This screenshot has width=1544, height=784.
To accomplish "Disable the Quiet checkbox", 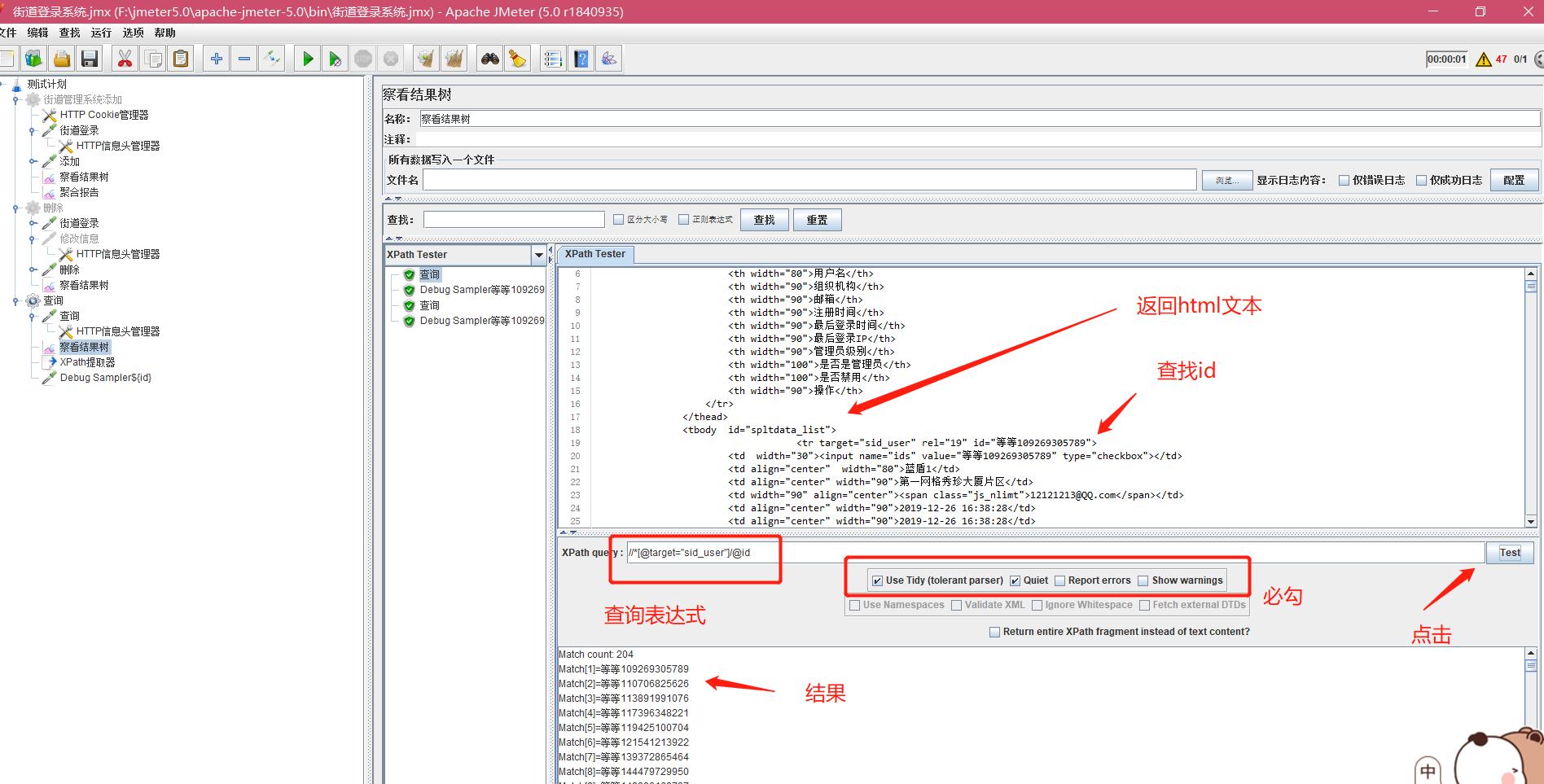I will point(1015,580).
